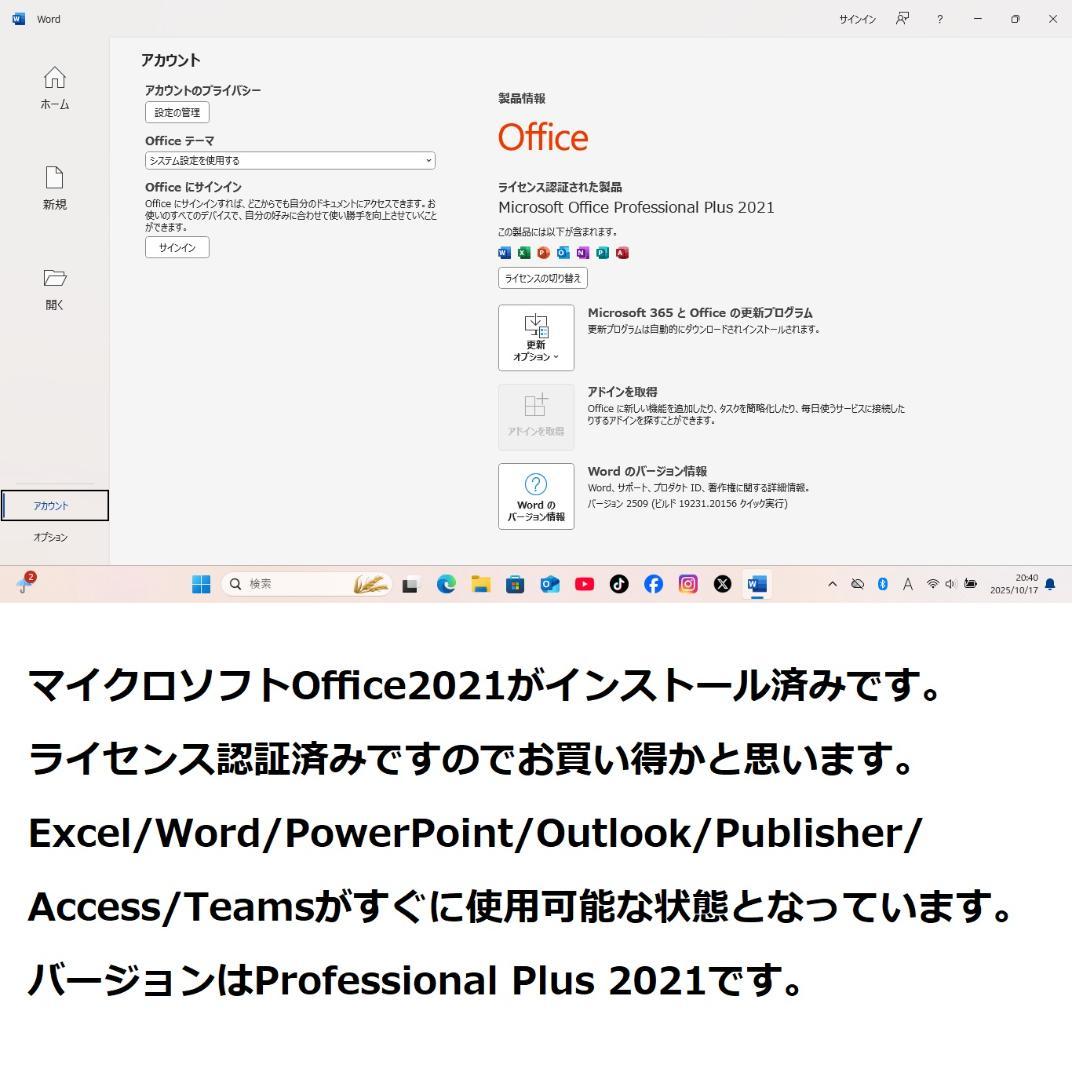Click the PowerPoint product icon
The width and height of the screenshot is (1072, 1080).
[x=544, y=253]
